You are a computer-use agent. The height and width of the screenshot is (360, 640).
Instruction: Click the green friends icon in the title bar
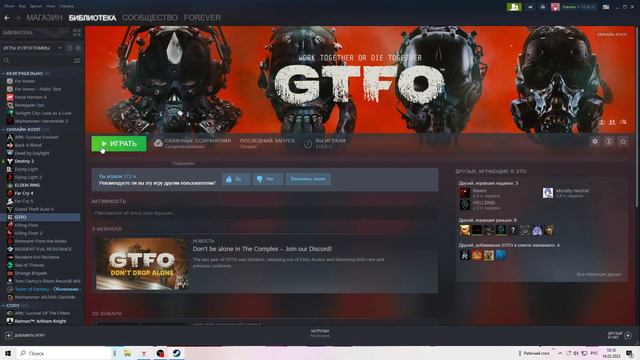click(x=514, y=7)
